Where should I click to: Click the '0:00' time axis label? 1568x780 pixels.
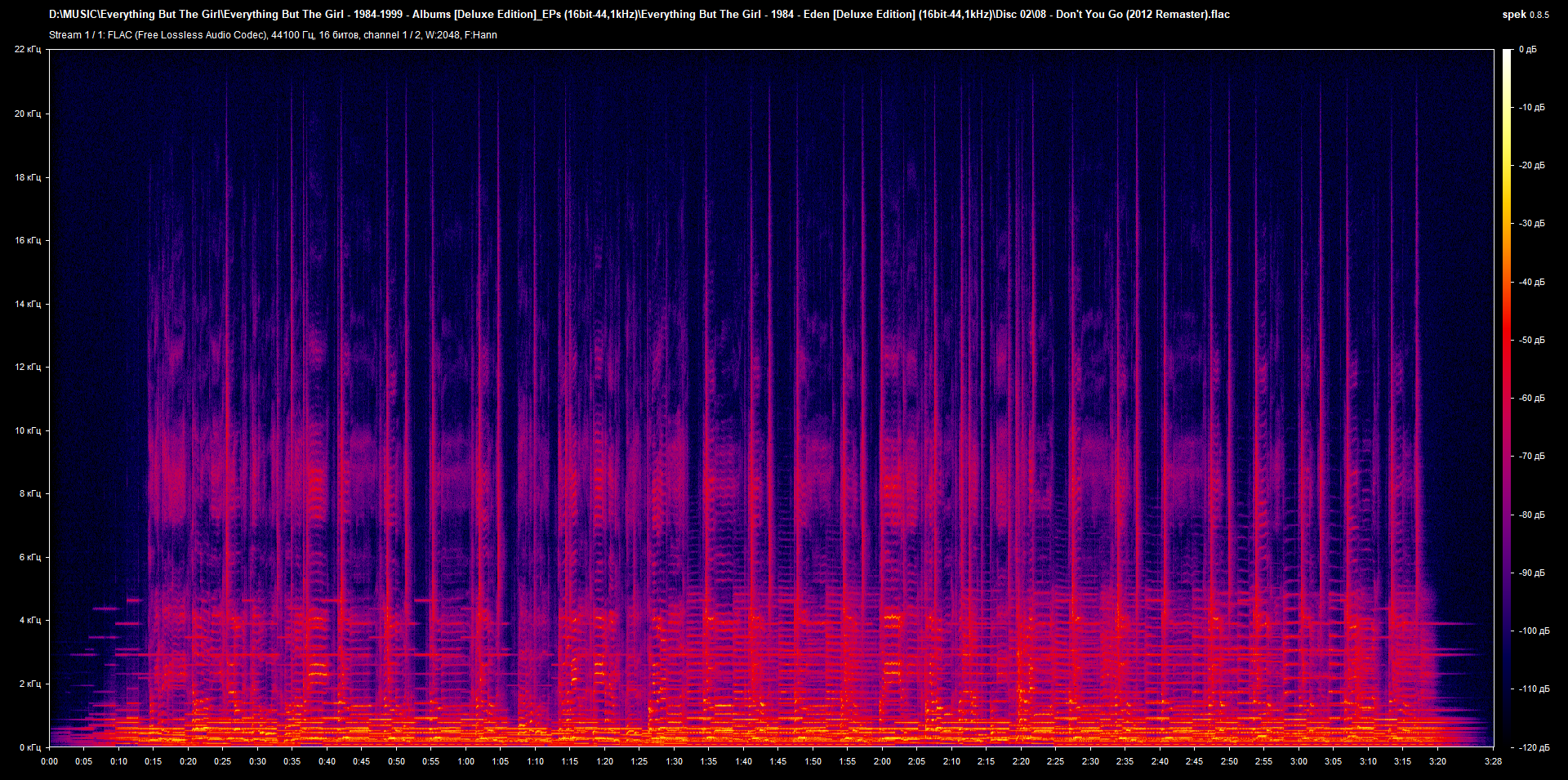point(50,761)
